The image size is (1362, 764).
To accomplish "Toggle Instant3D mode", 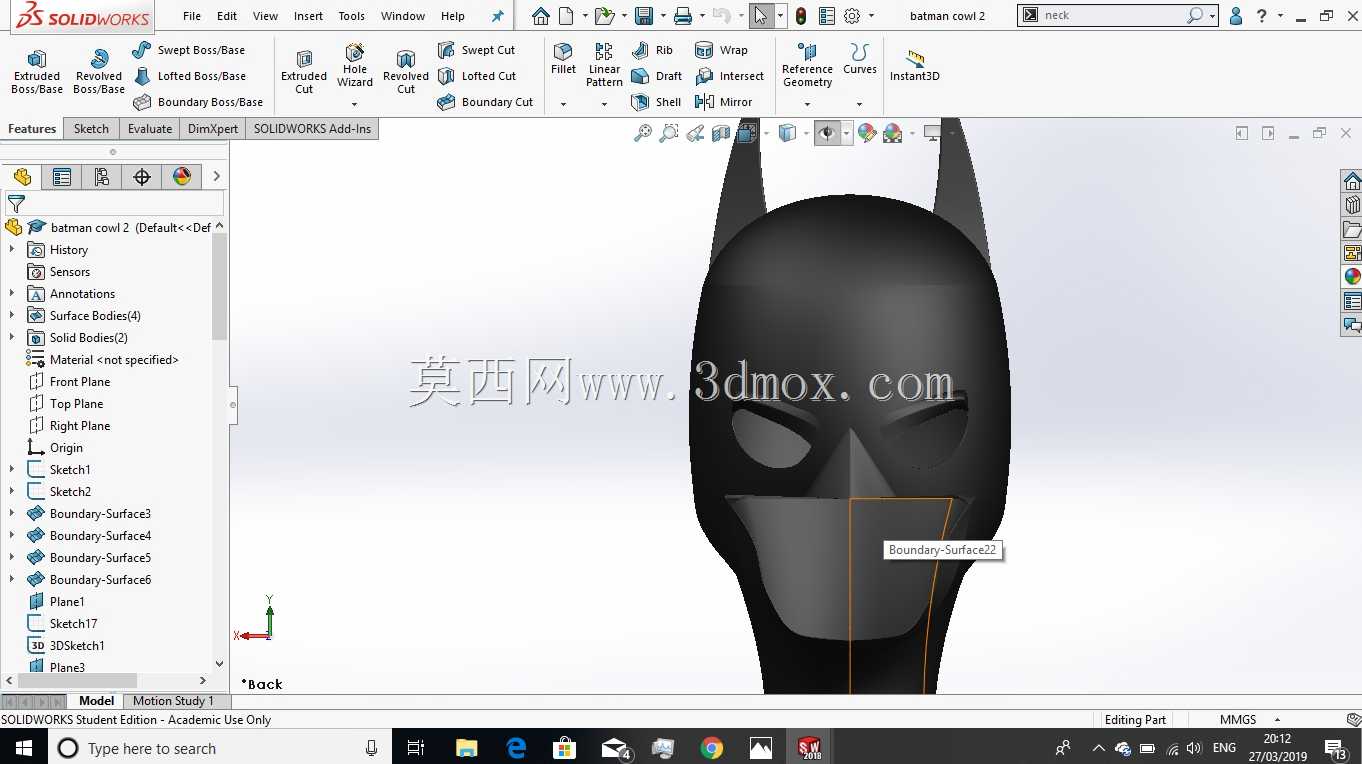I will tap(914, 66).
